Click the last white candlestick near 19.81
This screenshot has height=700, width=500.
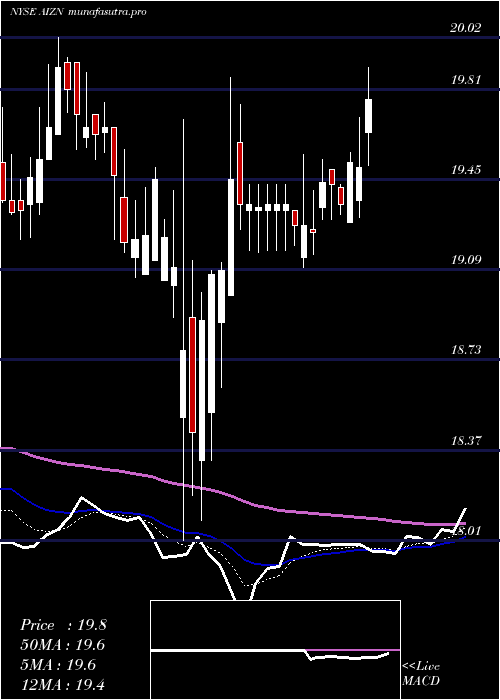369,116
